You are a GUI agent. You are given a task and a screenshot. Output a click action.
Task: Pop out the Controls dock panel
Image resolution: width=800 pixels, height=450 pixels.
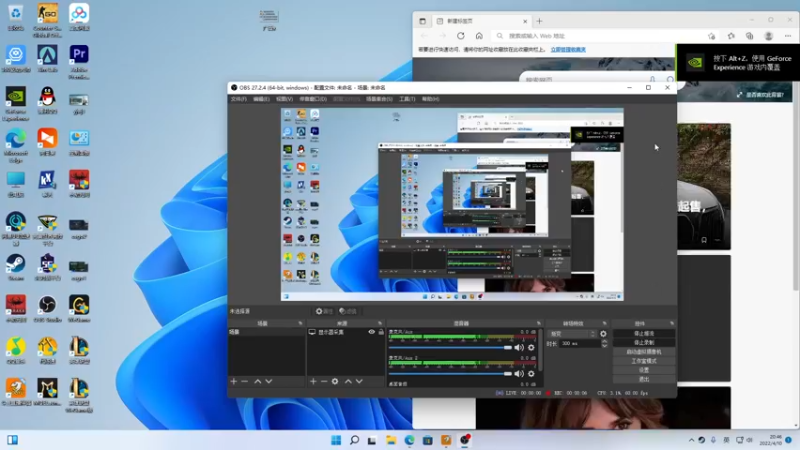click(x=672, y=323)
